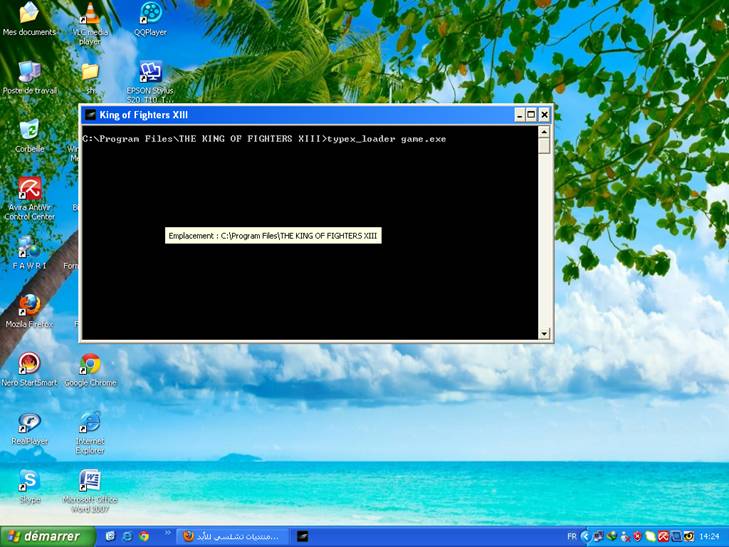
Task: Open the Mes documents desktop folder
Action: [x=29, y=19]
